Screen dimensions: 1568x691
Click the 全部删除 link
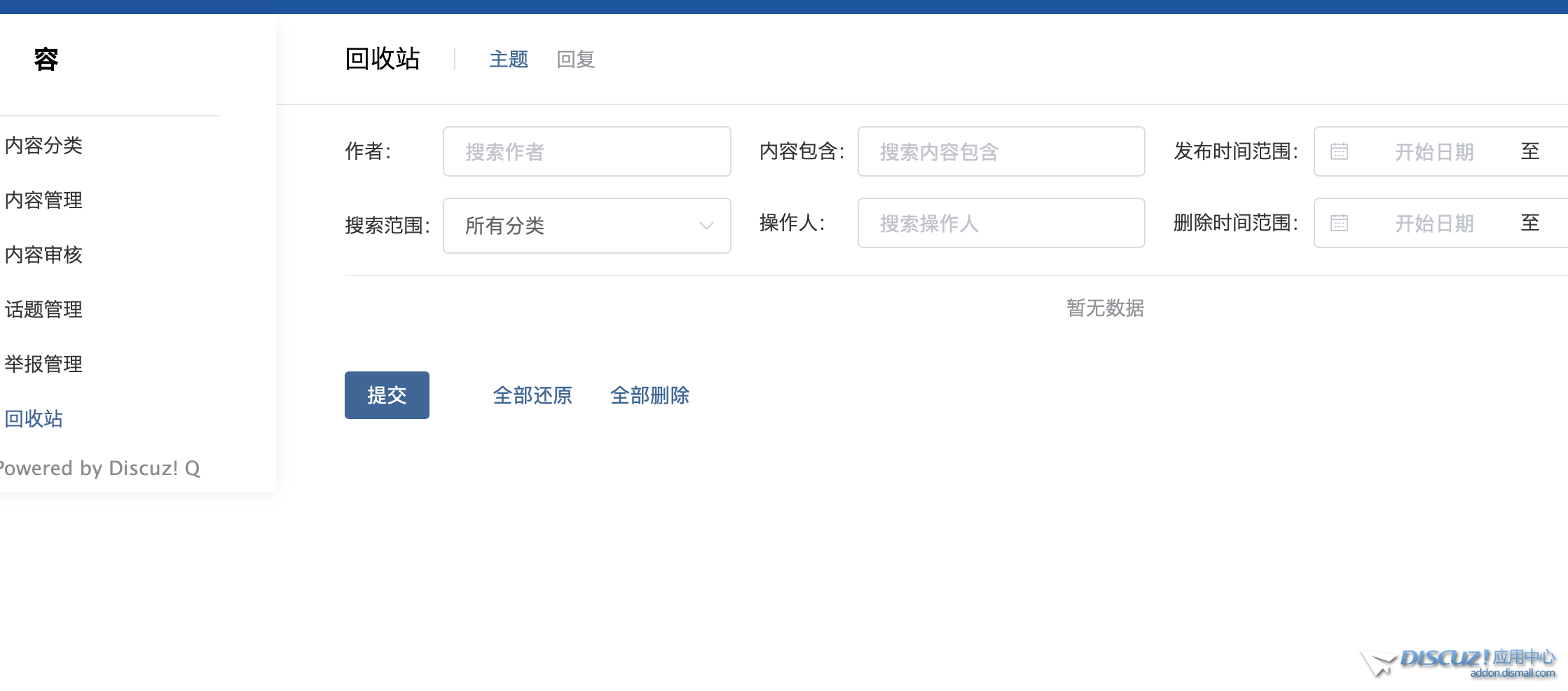point(649,396)
